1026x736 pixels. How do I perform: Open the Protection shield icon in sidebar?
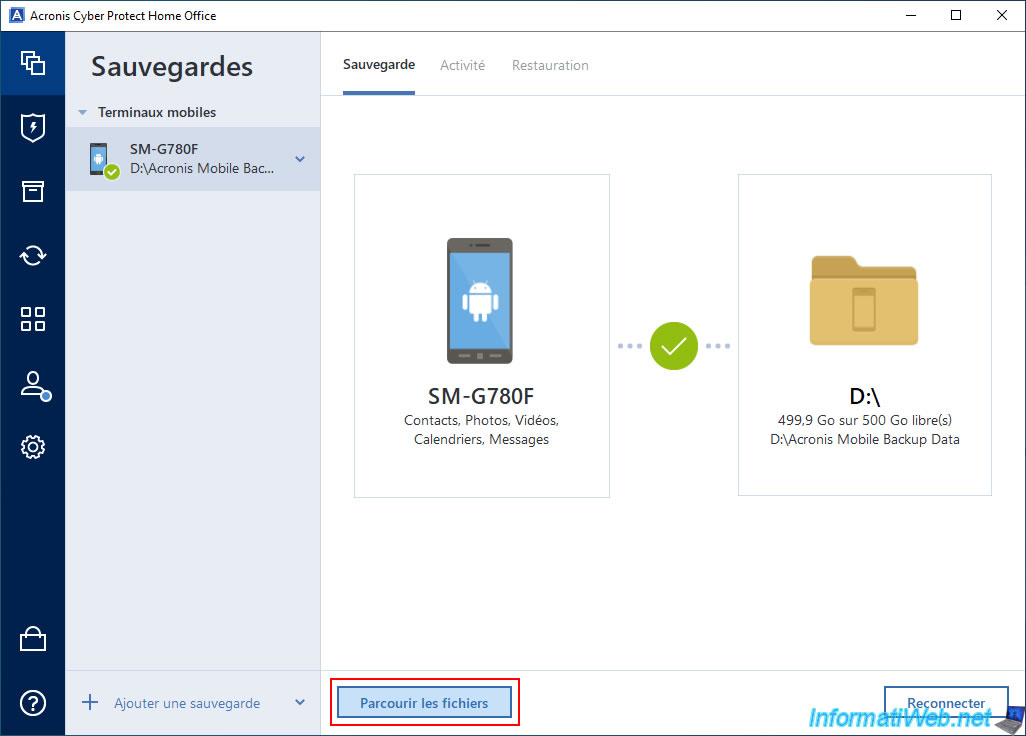(33, 128)
